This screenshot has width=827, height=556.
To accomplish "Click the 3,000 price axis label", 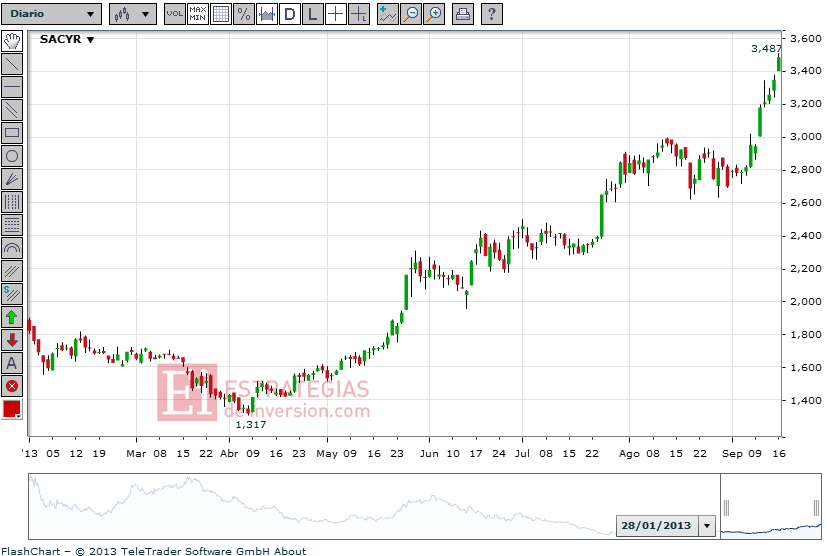I will point(806,137).
